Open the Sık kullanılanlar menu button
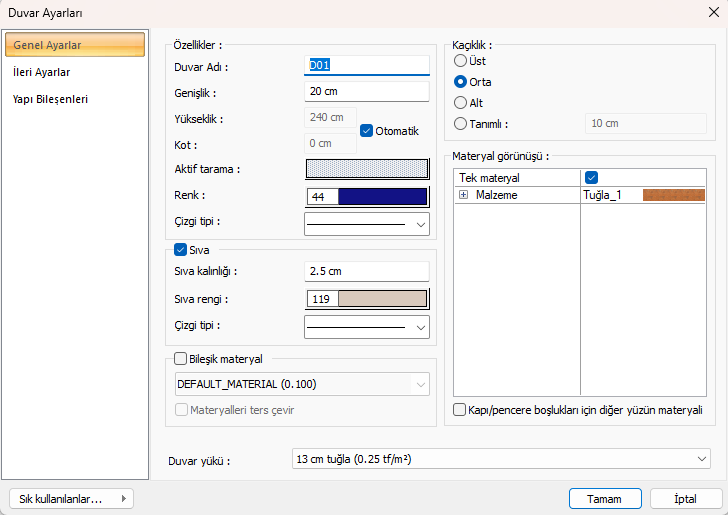The width and height of the screenshot is (728, 515). click(x=70, y=498)
